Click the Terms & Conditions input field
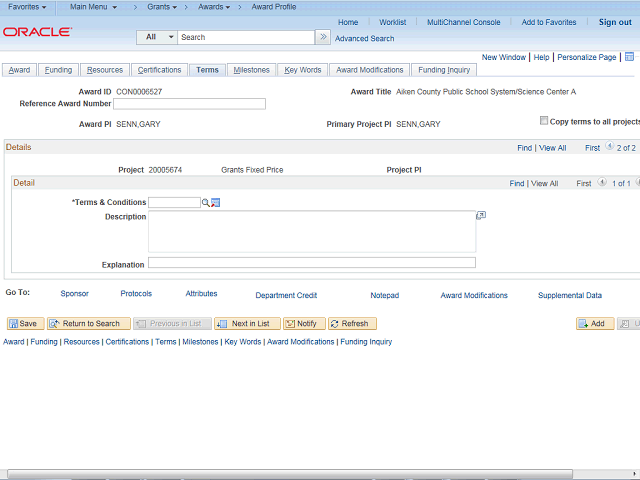 click(x=174, y=202)
